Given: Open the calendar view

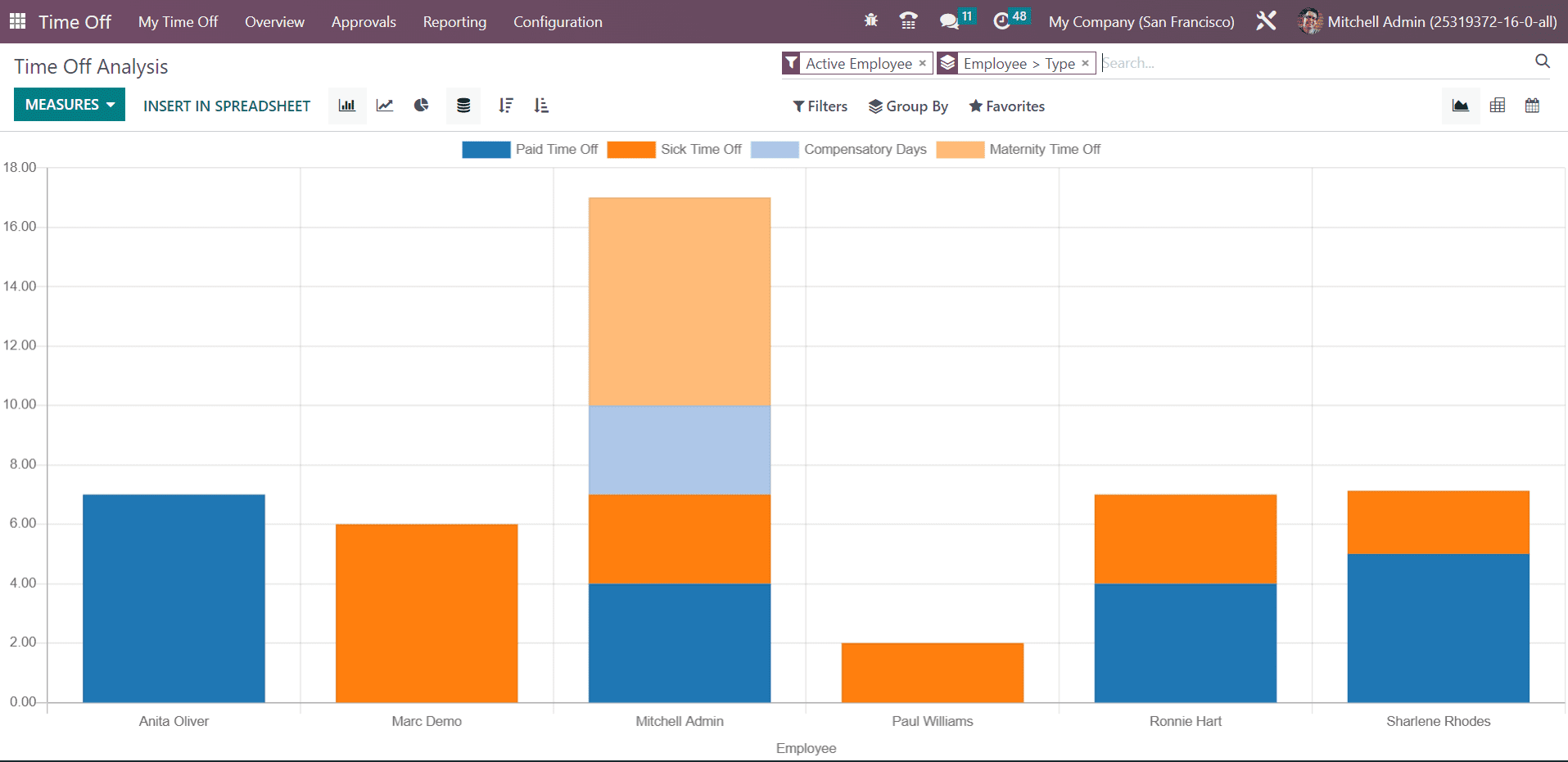Looking at the screenshot, I should (x=1532, y=106).
